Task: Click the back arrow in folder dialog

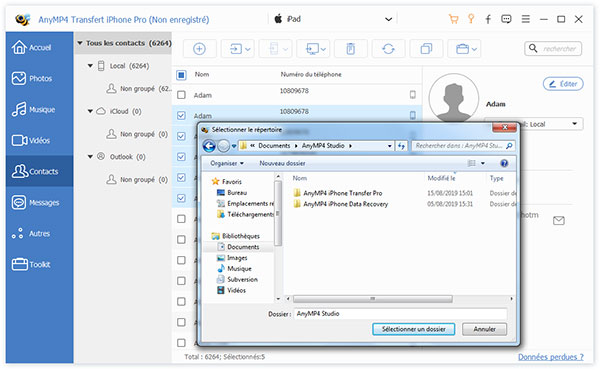Action: coord(209,146)
